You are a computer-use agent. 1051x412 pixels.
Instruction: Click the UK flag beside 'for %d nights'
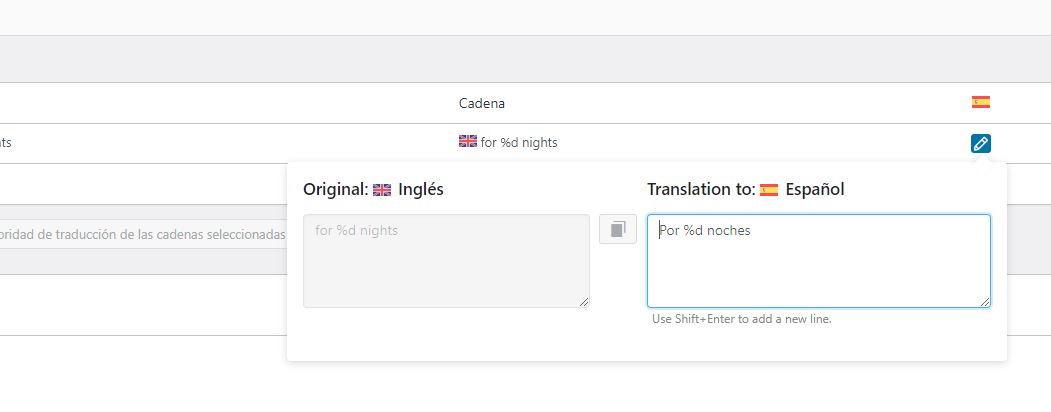pos(467,142)
